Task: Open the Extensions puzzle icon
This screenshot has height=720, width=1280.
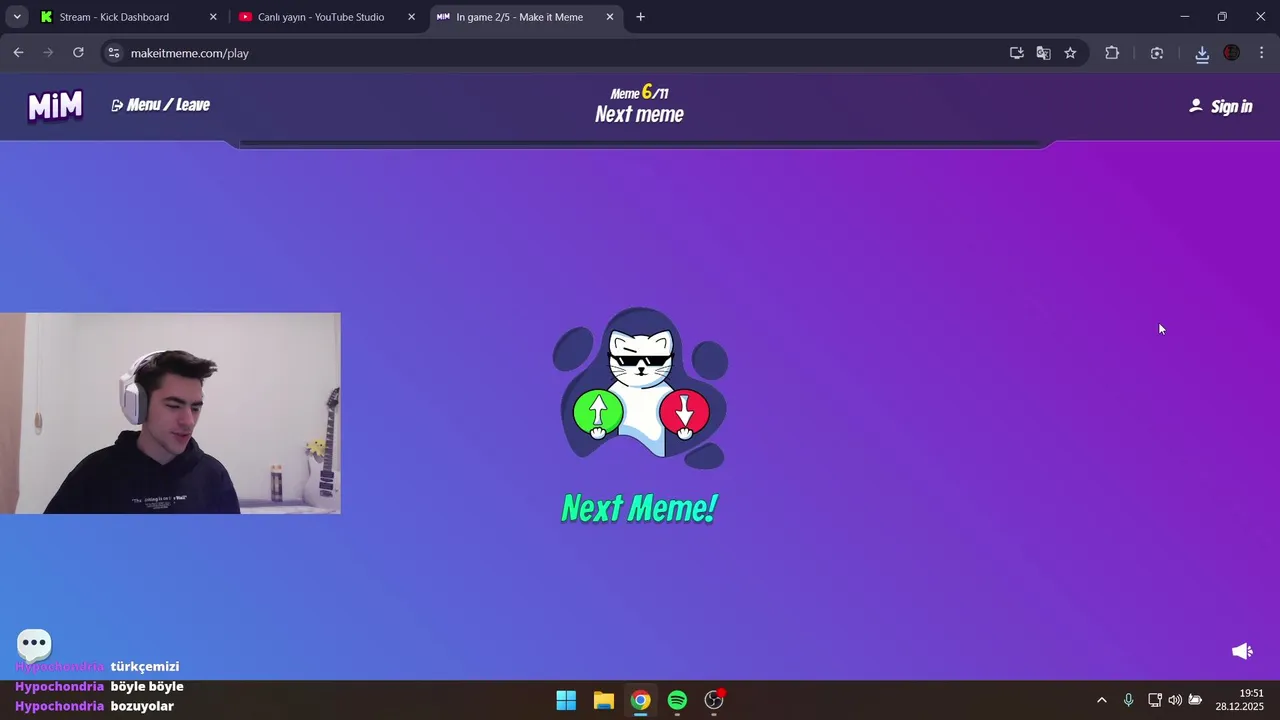Action: tap(1112, 53)
